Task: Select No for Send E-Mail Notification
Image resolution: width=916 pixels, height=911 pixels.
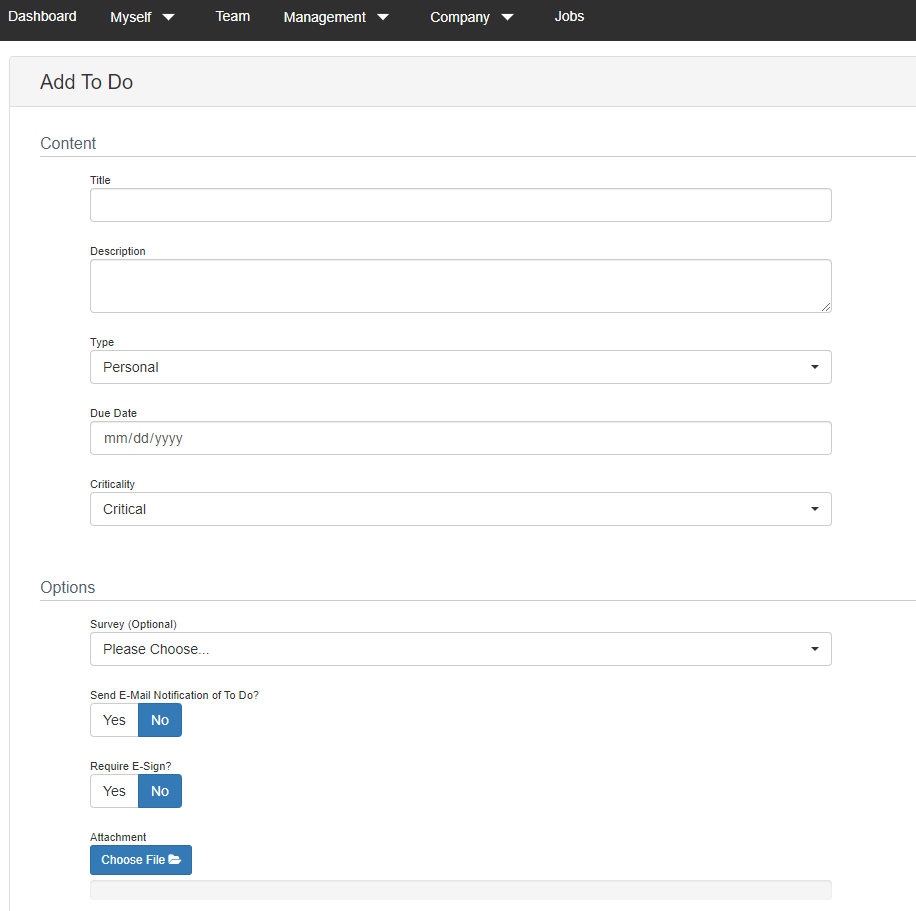Action: point(159,720)
